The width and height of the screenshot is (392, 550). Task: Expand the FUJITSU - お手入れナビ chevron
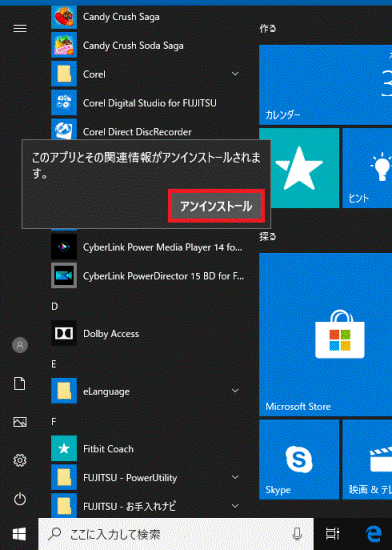[x=235, y=506]
